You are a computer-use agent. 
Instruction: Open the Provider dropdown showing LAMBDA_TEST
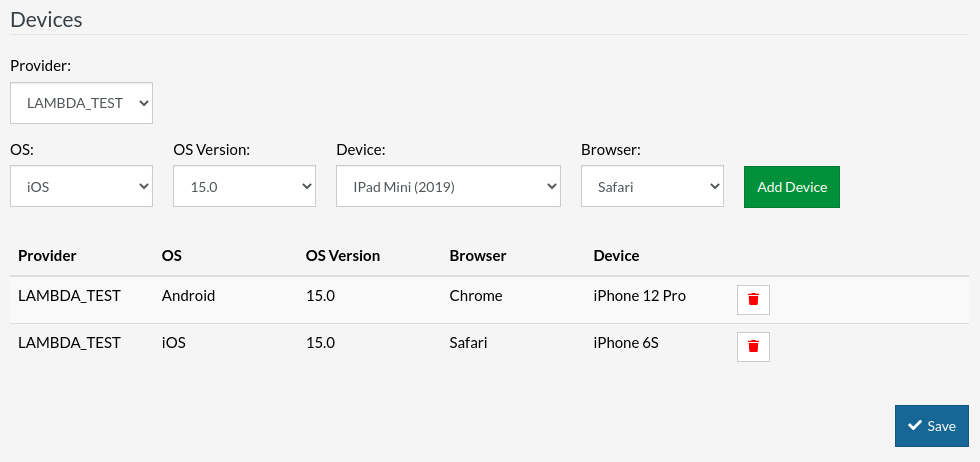tap(81, 103)
